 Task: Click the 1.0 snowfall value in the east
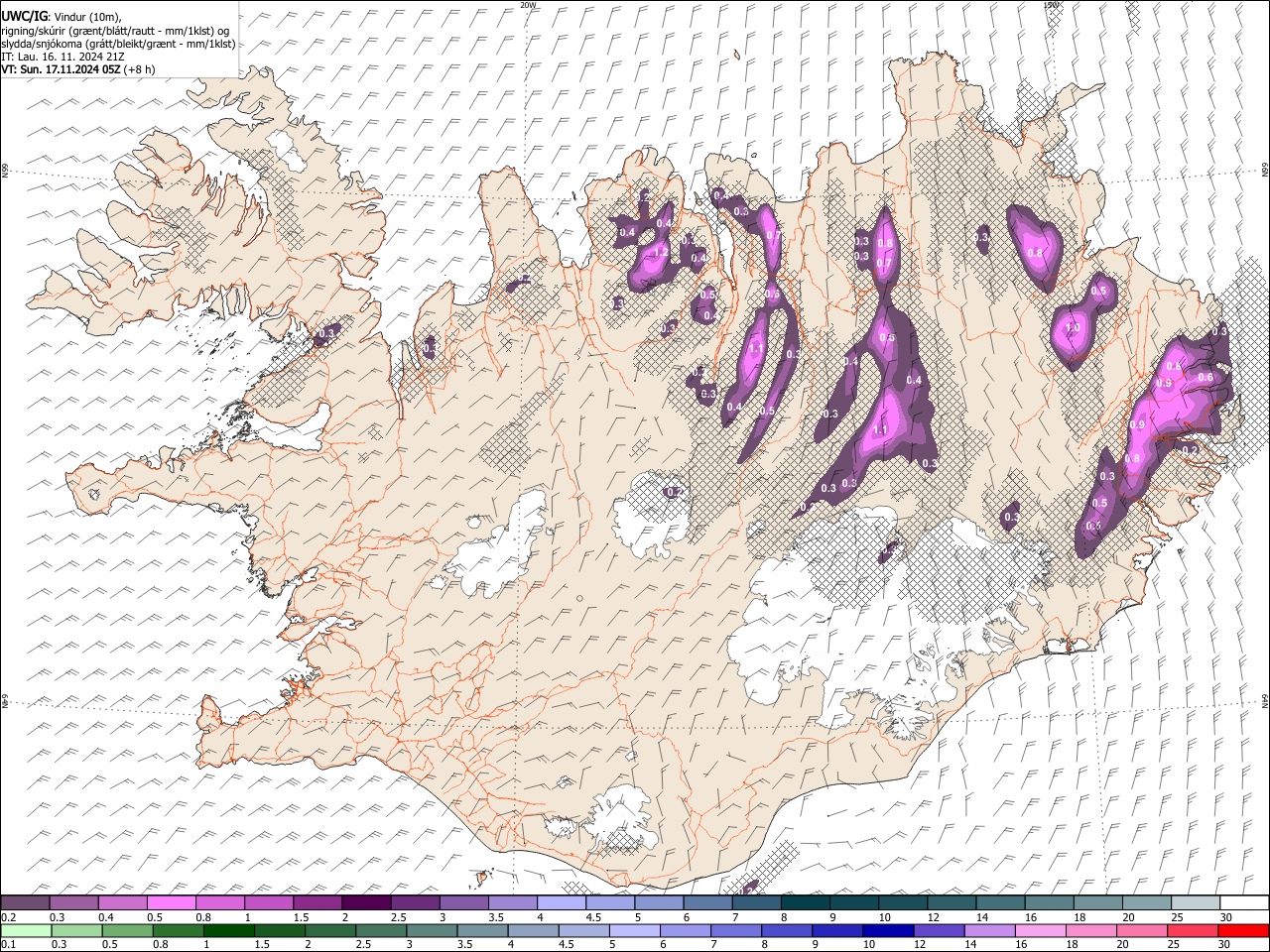[x=1073, y=328]
